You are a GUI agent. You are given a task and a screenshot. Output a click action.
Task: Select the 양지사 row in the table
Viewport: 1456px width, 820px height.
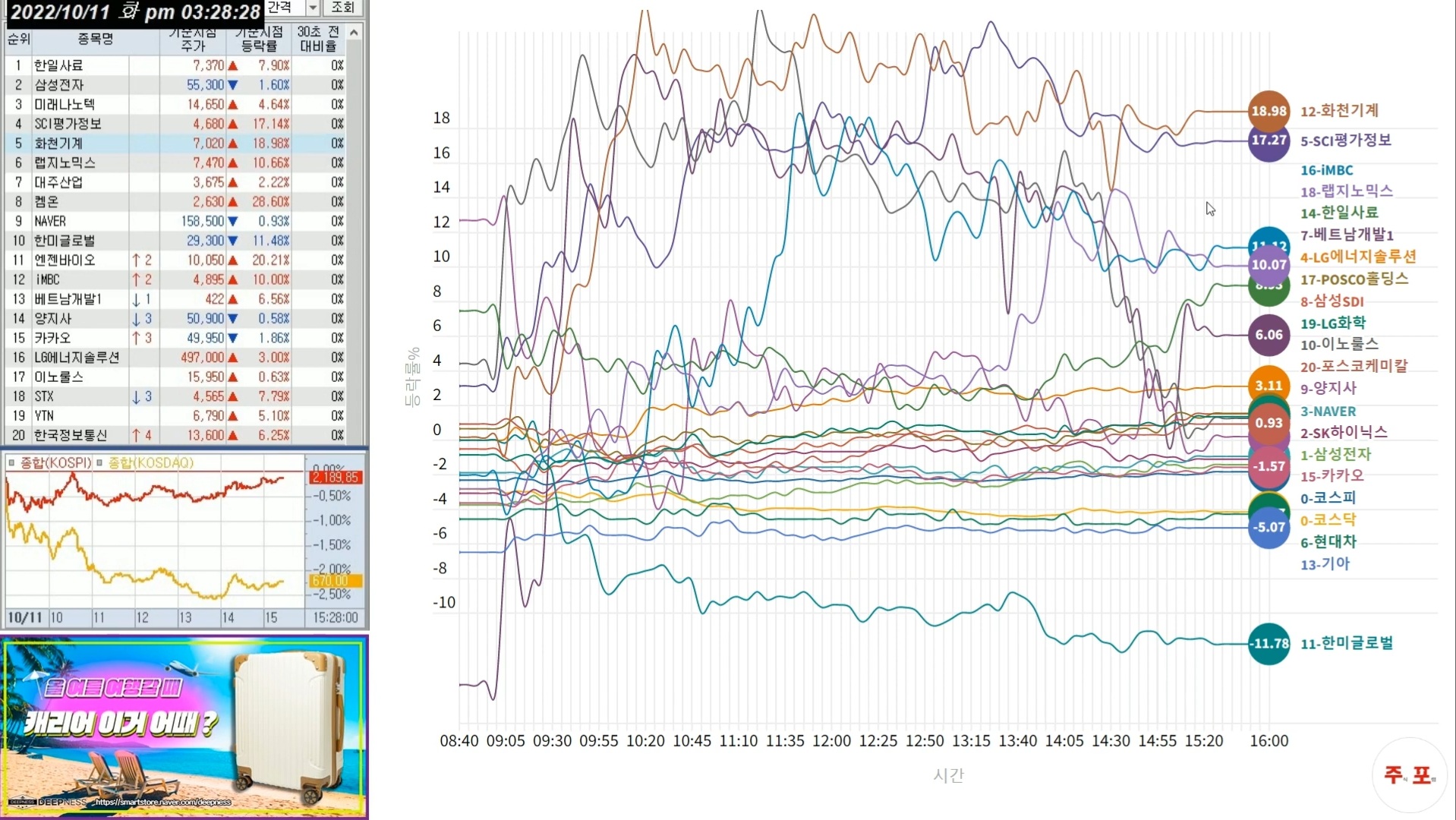(175, 319)
